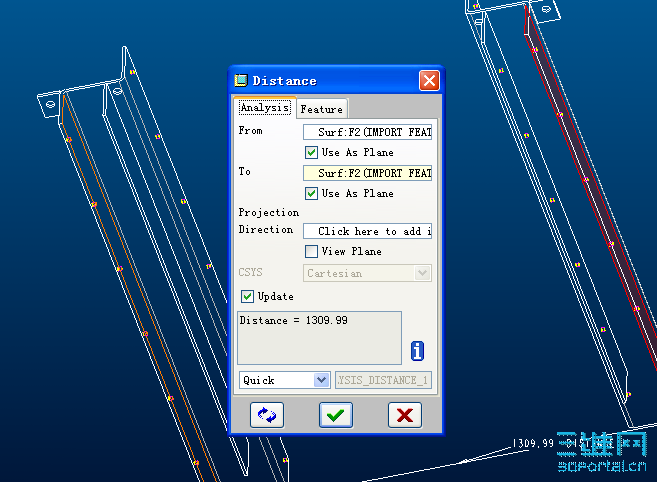Viewport: 657px width, 482px height.
Task: Switch to the Analysis tab
Action: [265, 108]
